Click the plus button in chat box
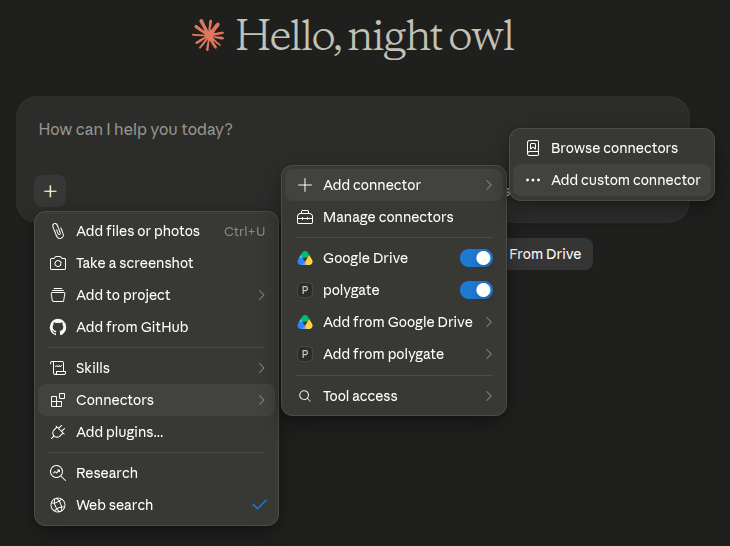 click(x=50, y=191)
